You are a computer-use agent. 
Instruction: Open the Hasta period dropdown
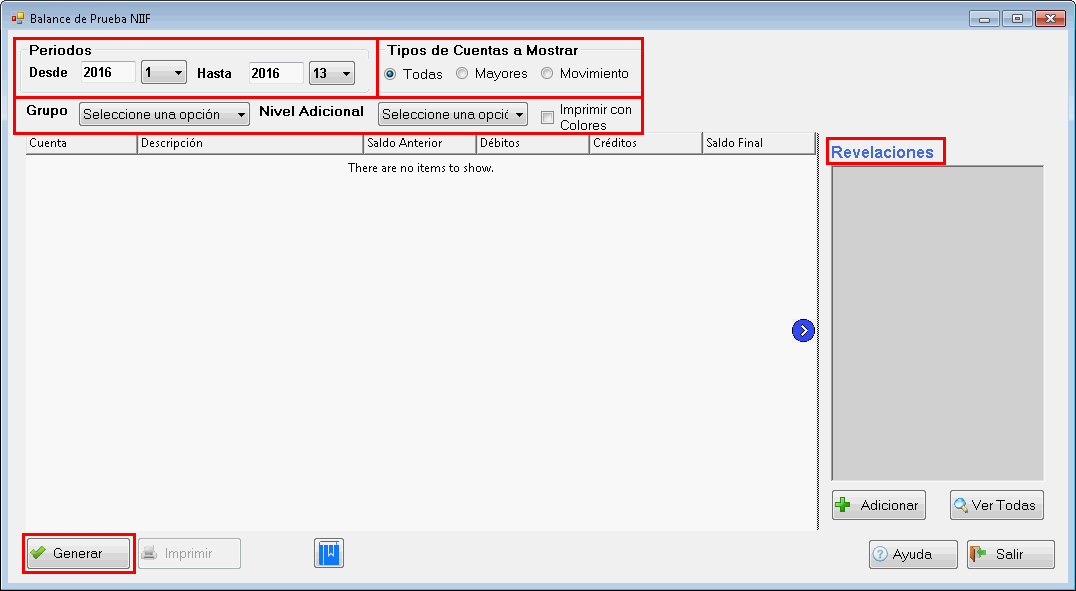pos(332,73)
